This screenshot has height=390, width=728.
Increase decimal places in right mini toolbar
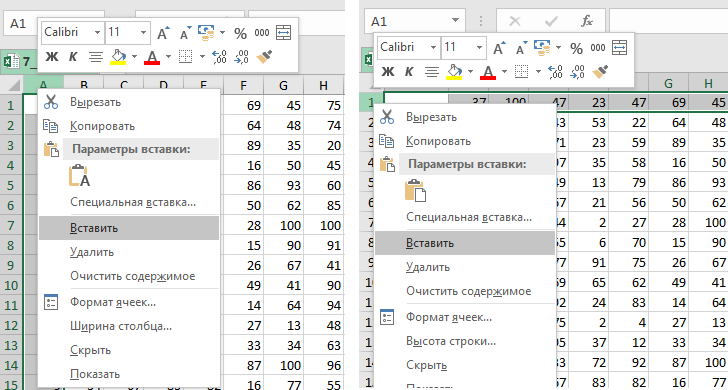[555, 72]
